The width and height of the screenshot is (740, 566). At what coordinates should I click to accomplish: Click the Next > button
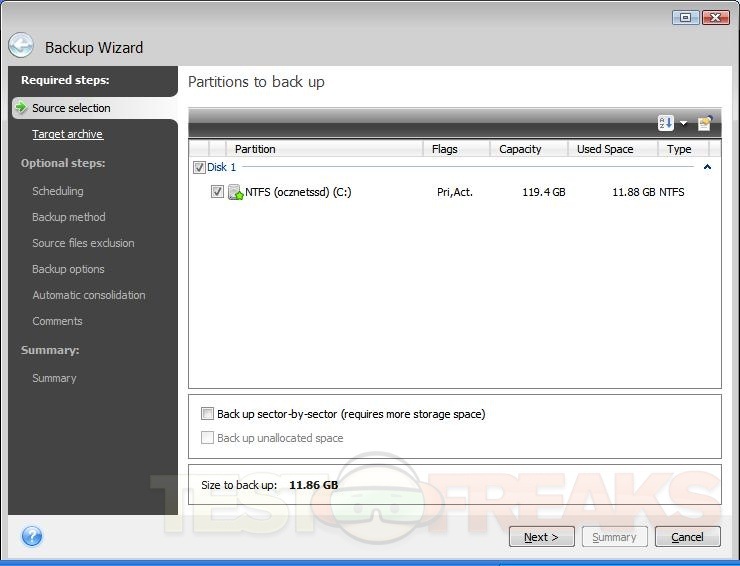coord(541,537)
